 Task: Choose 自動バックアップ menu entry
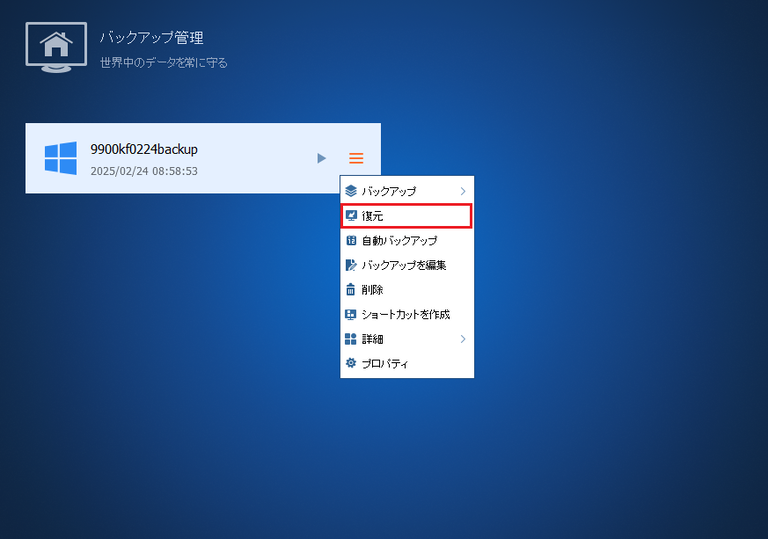coord(407,241)
